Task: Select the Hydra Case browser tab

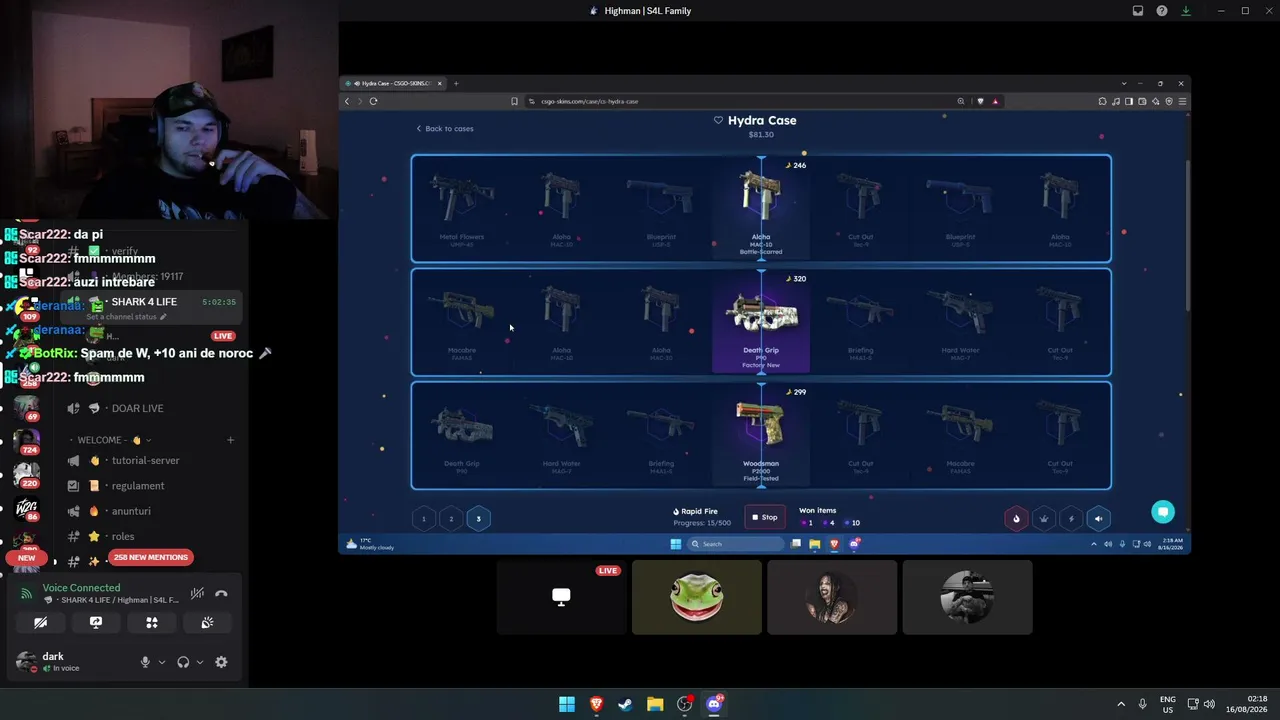Action: 395,84
